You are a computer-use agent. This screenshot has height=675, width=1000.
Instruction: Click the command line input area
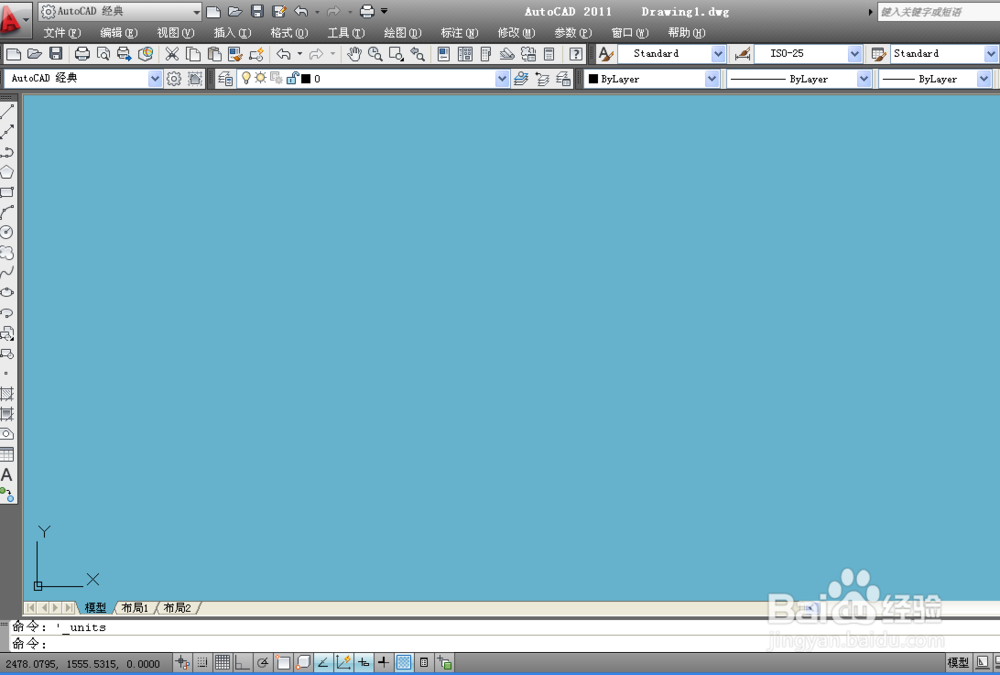504,644
